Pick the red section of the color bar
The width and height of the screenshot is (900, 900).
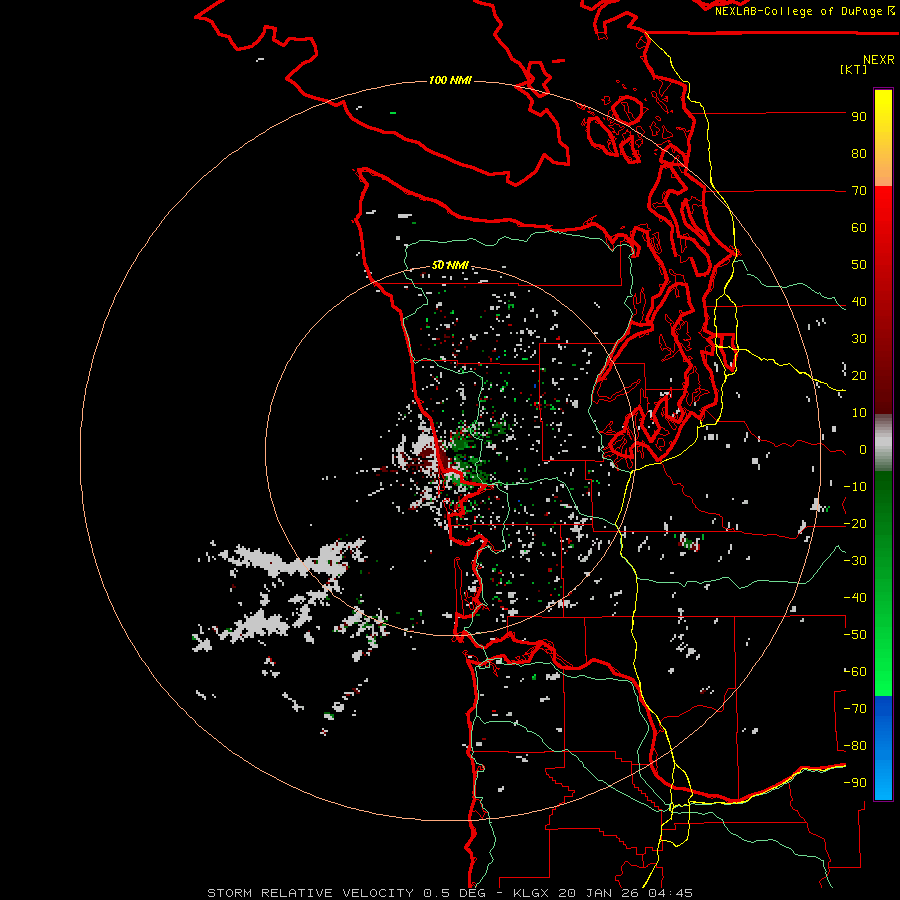click(x=883, y=300)
